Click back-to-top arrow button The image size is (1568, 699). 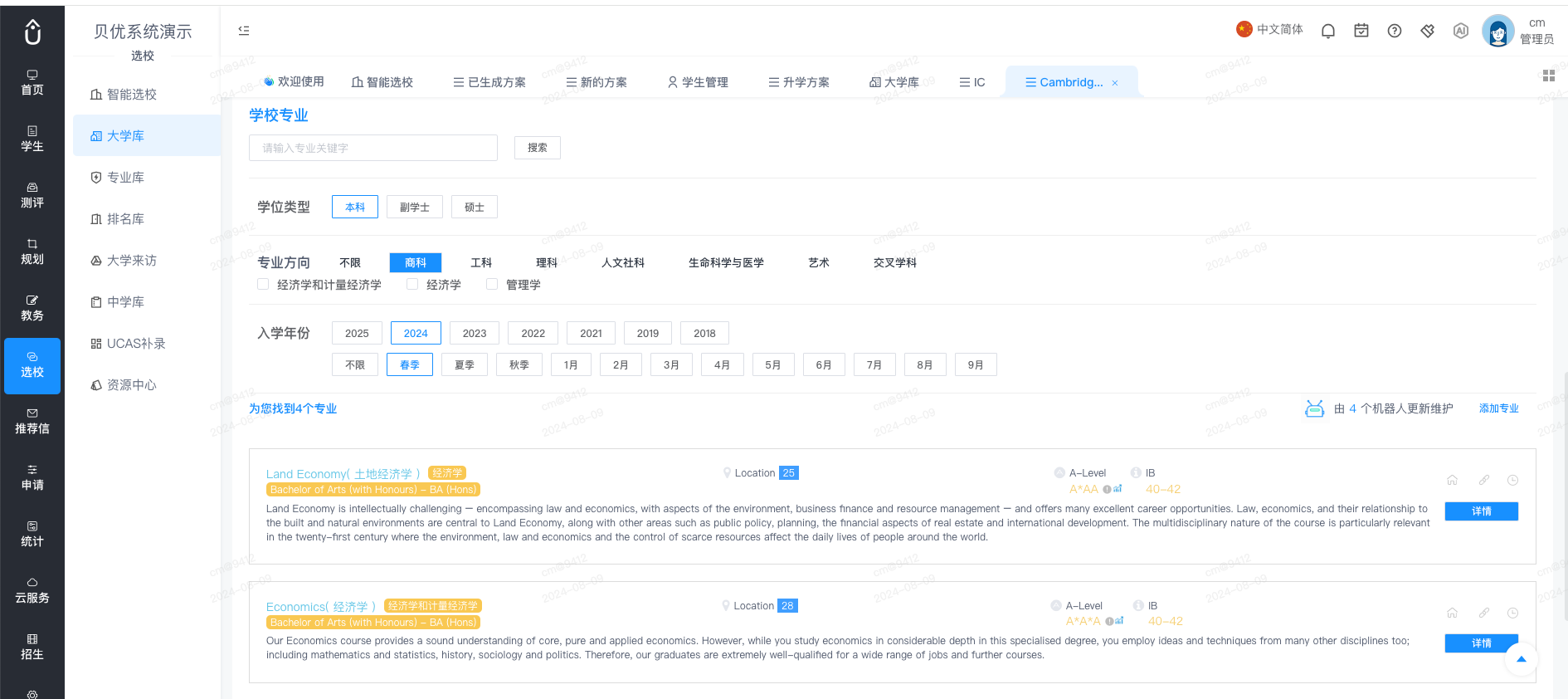pyautogui.click(x=1521, y=659)
